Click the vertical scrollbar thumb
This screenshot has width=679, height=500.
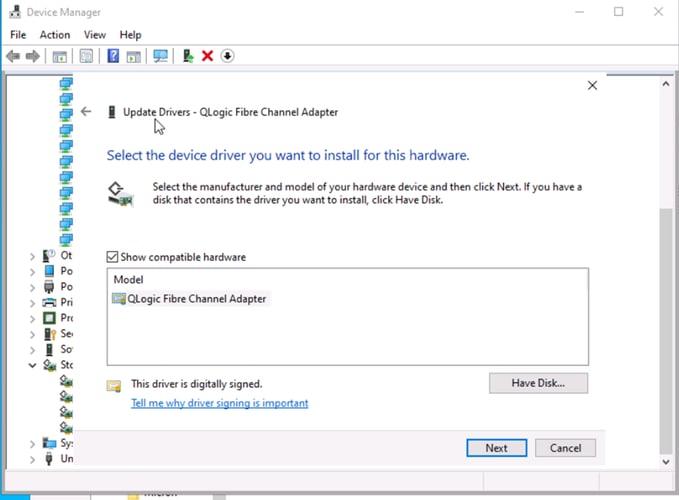666,331
